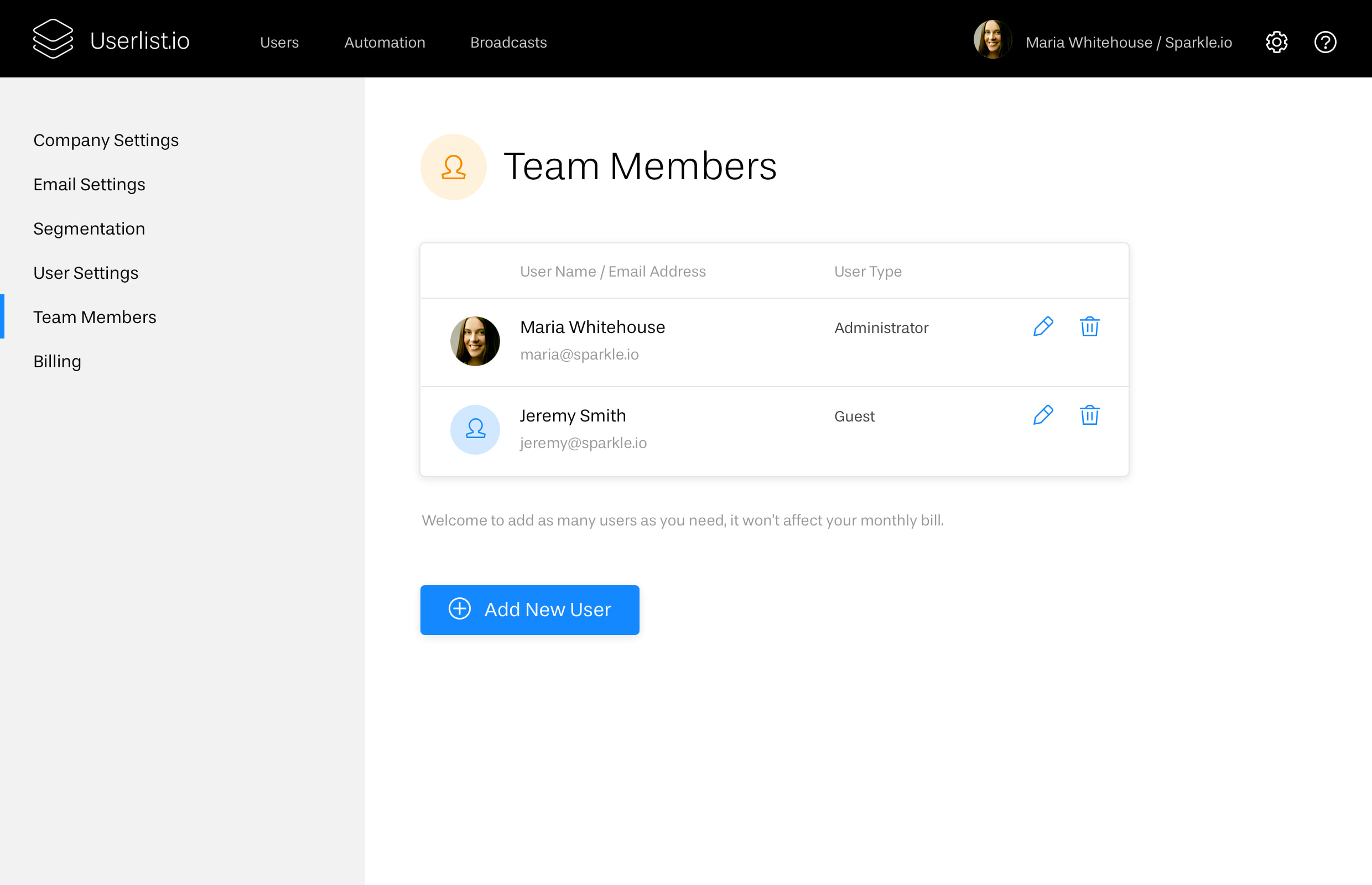
Task: Click Maria's avatar photo in the table row
Action: 475,340
